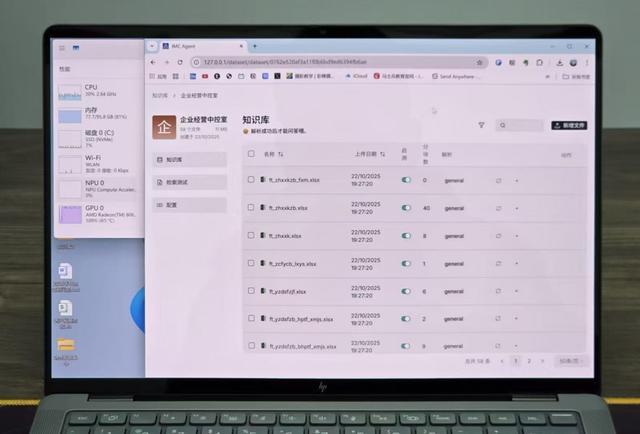Click the dark 新增文件 button
Screen dimensions: 640x434
(x=569, y=125)
